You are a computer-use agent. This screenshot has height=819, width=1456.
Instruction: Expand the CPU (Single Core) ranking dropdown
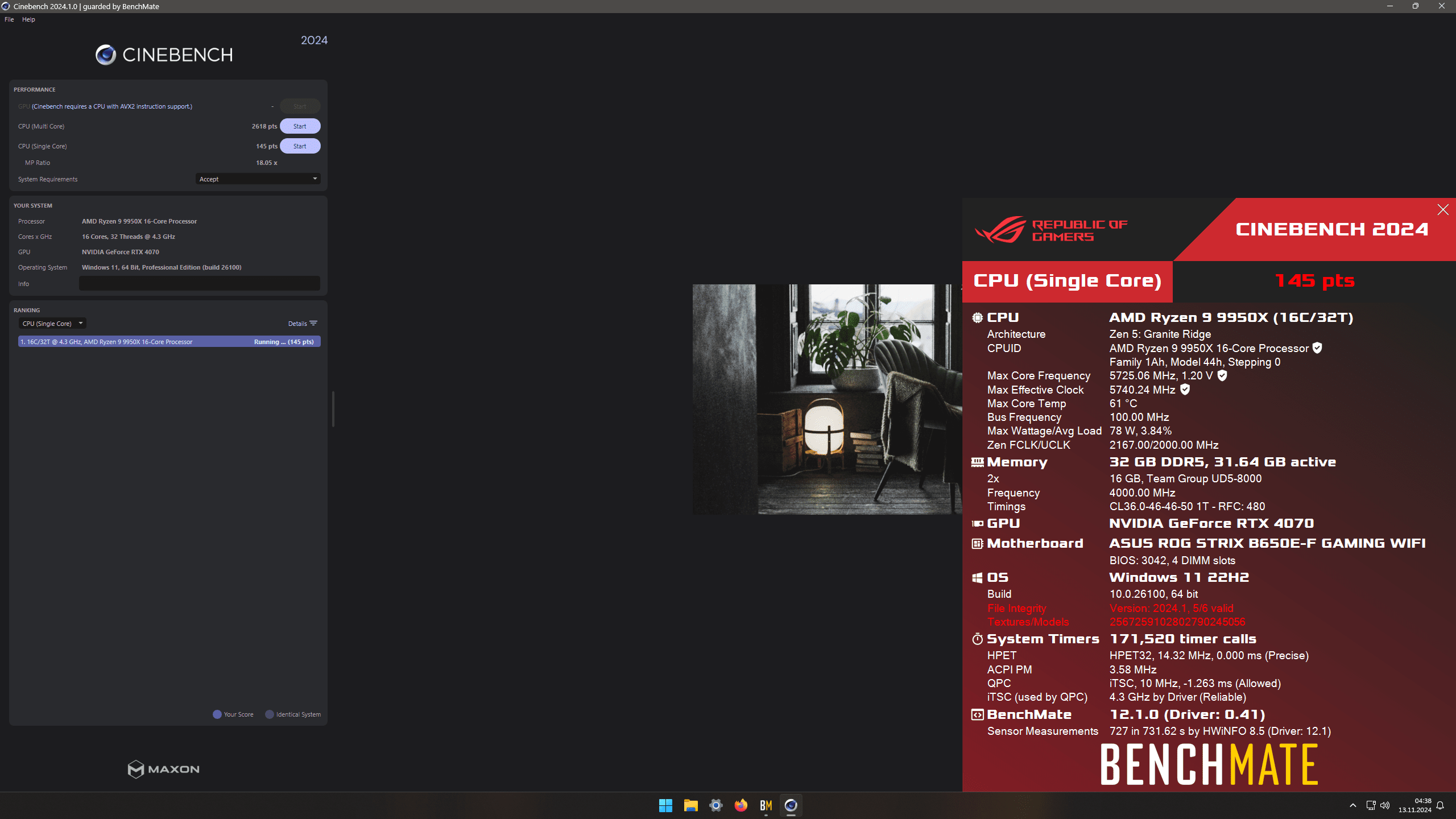tap(52, 324)
